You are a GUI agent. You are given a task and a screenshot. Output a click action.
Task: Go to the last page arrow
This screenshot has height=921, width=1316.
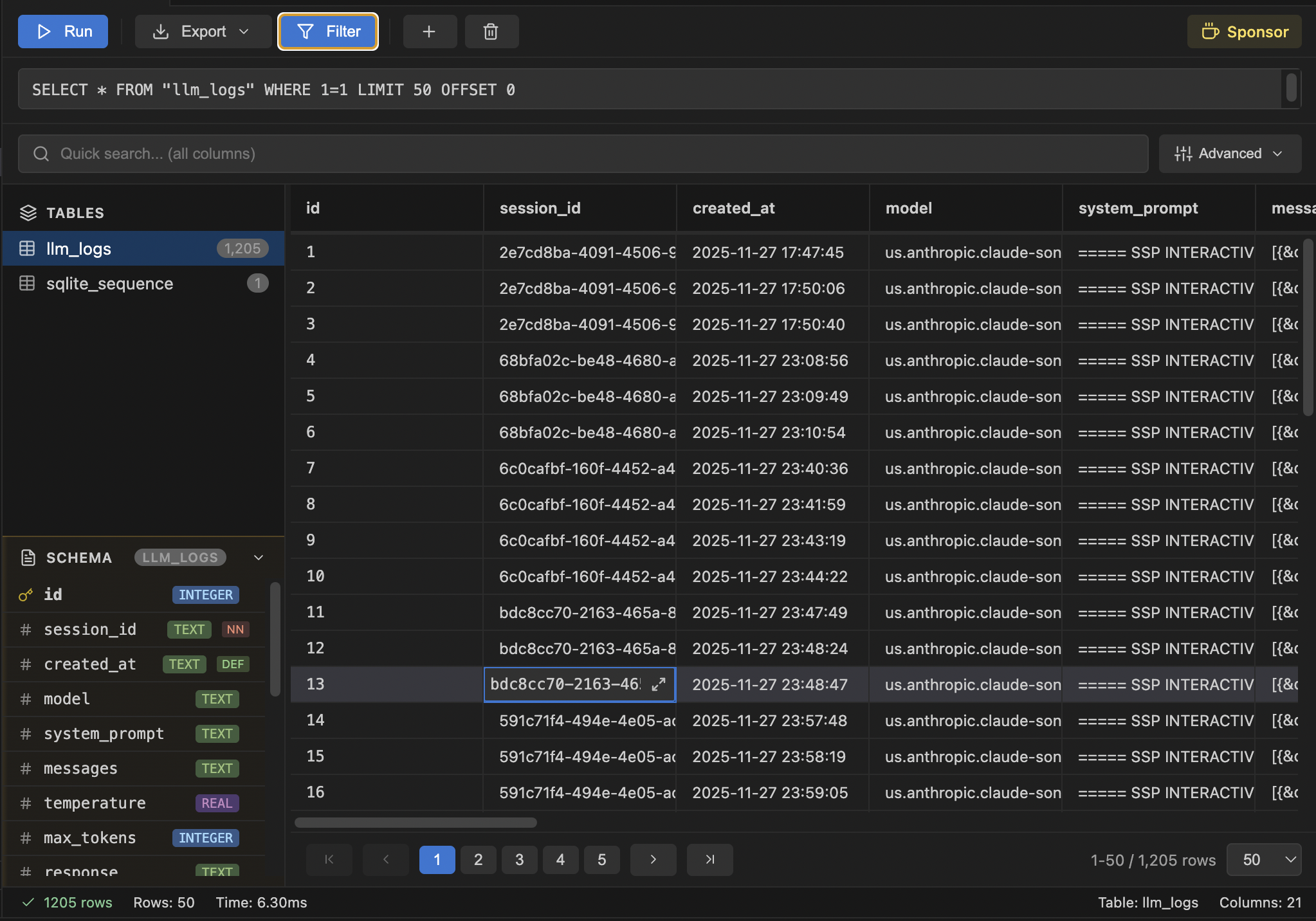709,859
